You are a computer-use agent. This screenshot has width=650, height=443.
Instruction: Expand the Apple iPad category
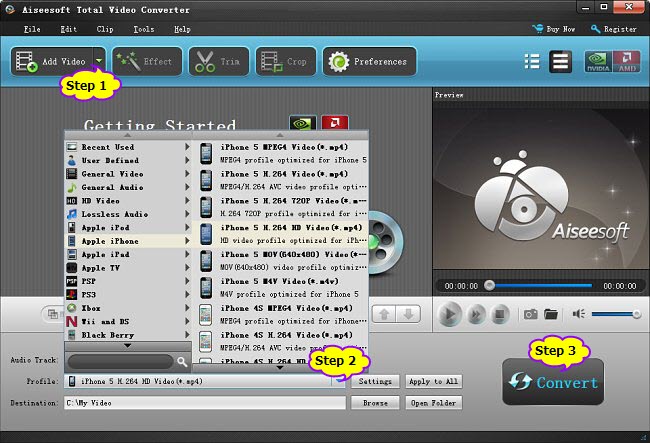click(128, 254)
